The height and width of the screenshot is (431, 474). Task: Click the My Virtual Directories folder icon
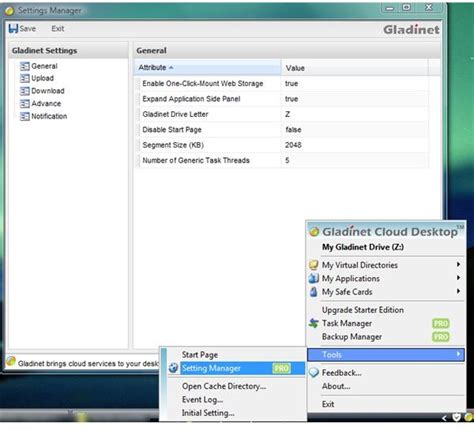(313, 265)
